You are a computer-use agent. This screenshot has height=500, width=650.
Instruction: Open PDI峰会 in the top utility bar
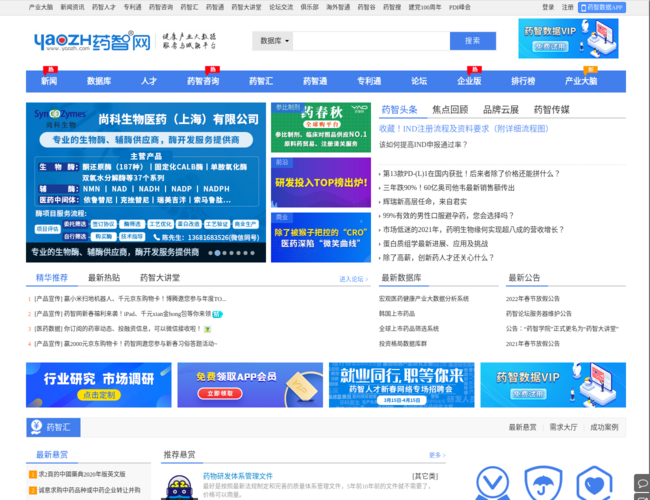pyautogui.click(x=459, y=7)
